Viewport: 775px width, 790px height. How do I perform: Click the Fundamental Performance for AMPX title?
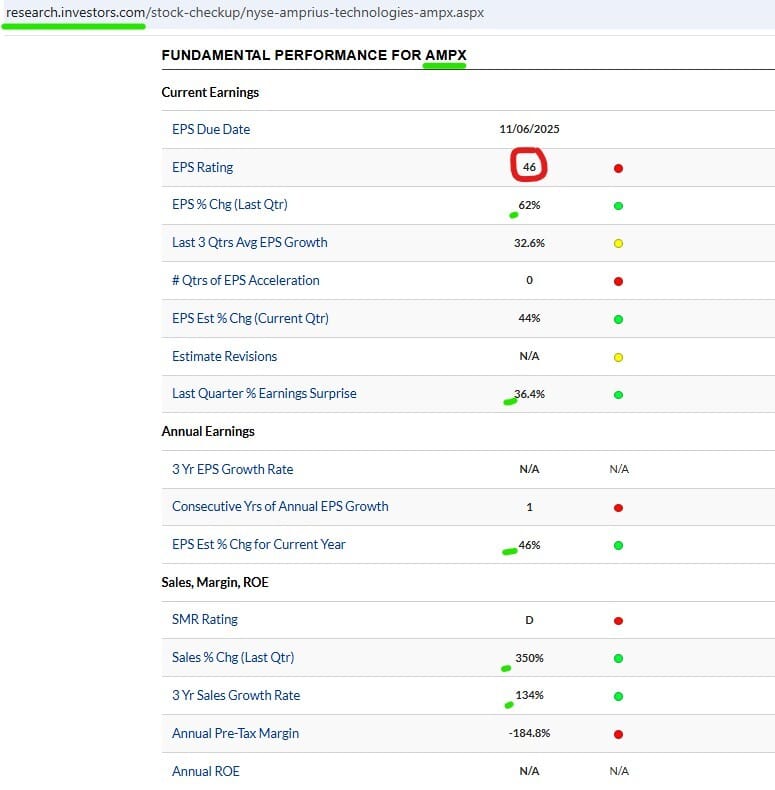[314, 55]
